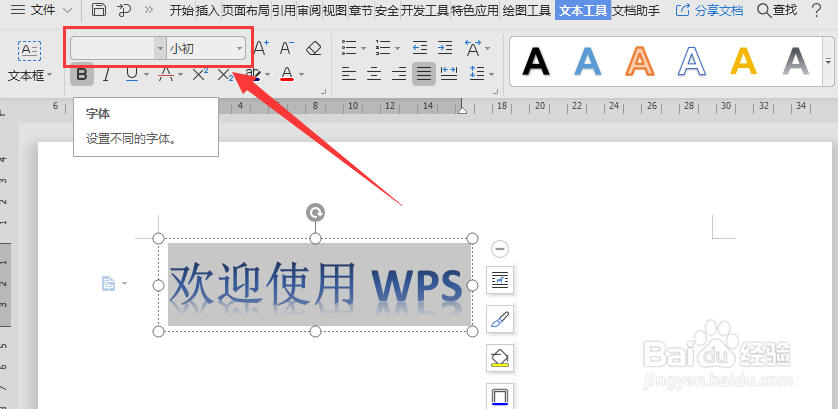The height and width of the screenshot is (409, 838).
Task: Decrease the paragraph indent
Action: coord(420,48)
